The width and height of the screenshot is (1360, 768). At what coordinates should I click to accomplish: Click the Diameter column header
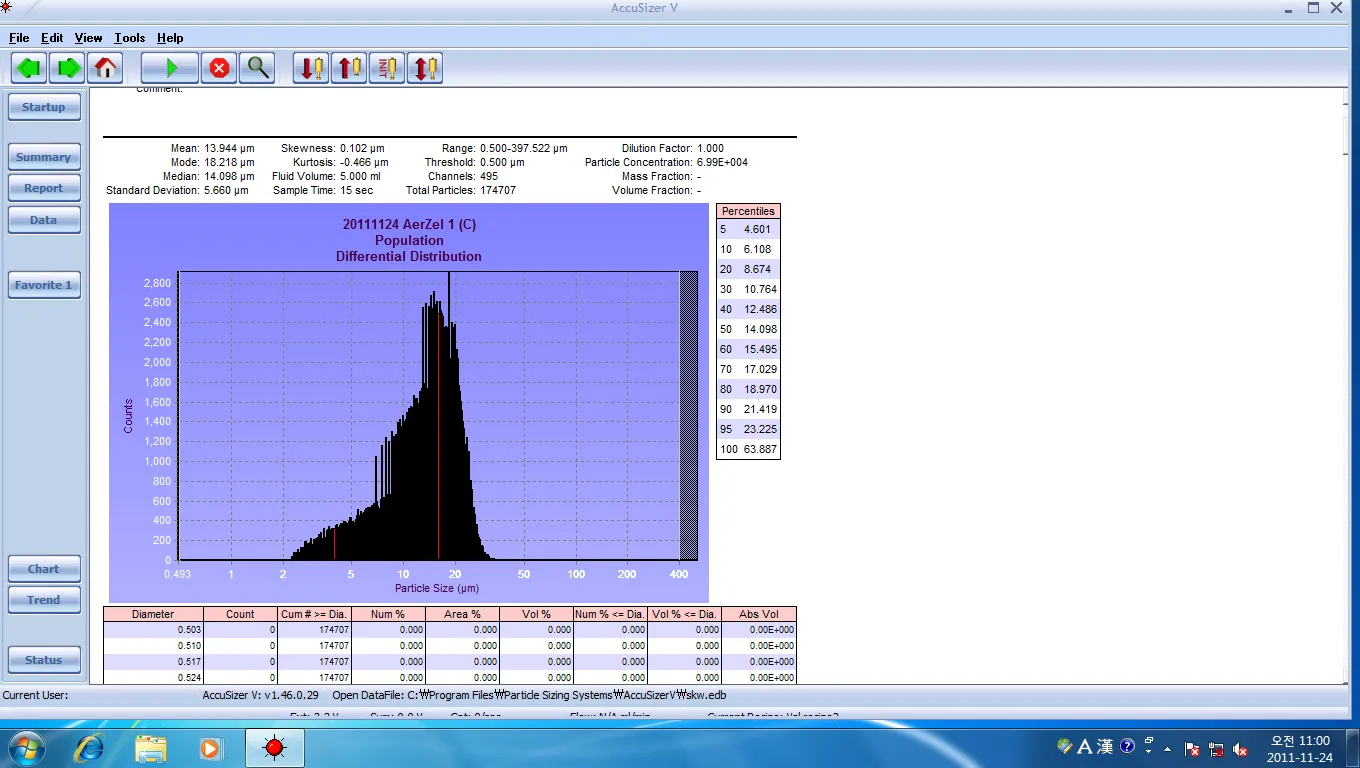click(153, 614)
